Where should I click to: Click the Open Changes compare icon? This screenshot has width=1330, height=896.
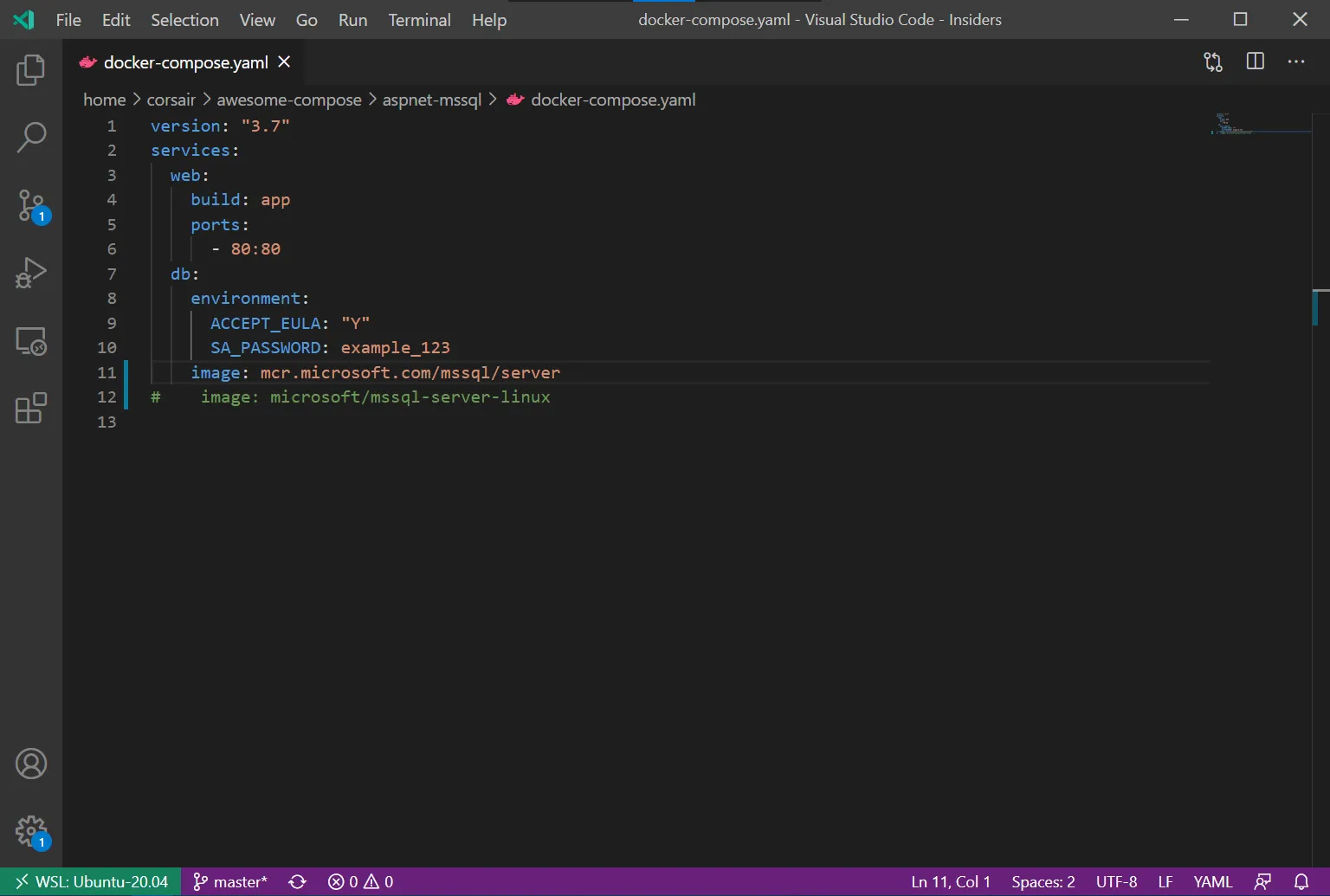tap(1213, 61)
